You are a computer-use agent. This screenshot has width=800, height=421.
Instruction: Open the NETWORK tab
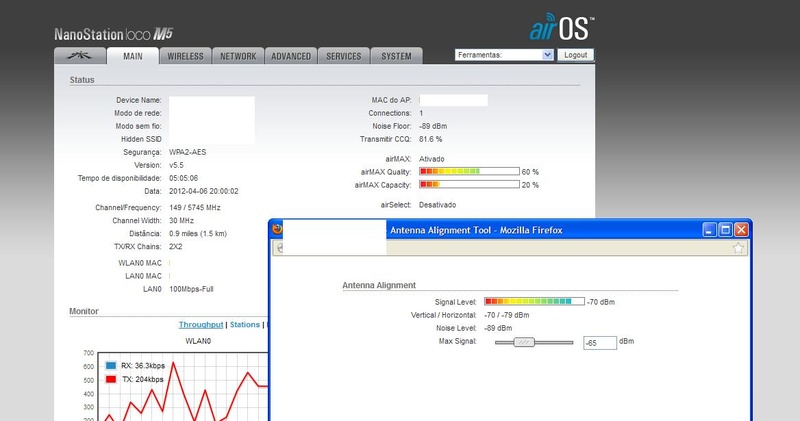[238, 56]
